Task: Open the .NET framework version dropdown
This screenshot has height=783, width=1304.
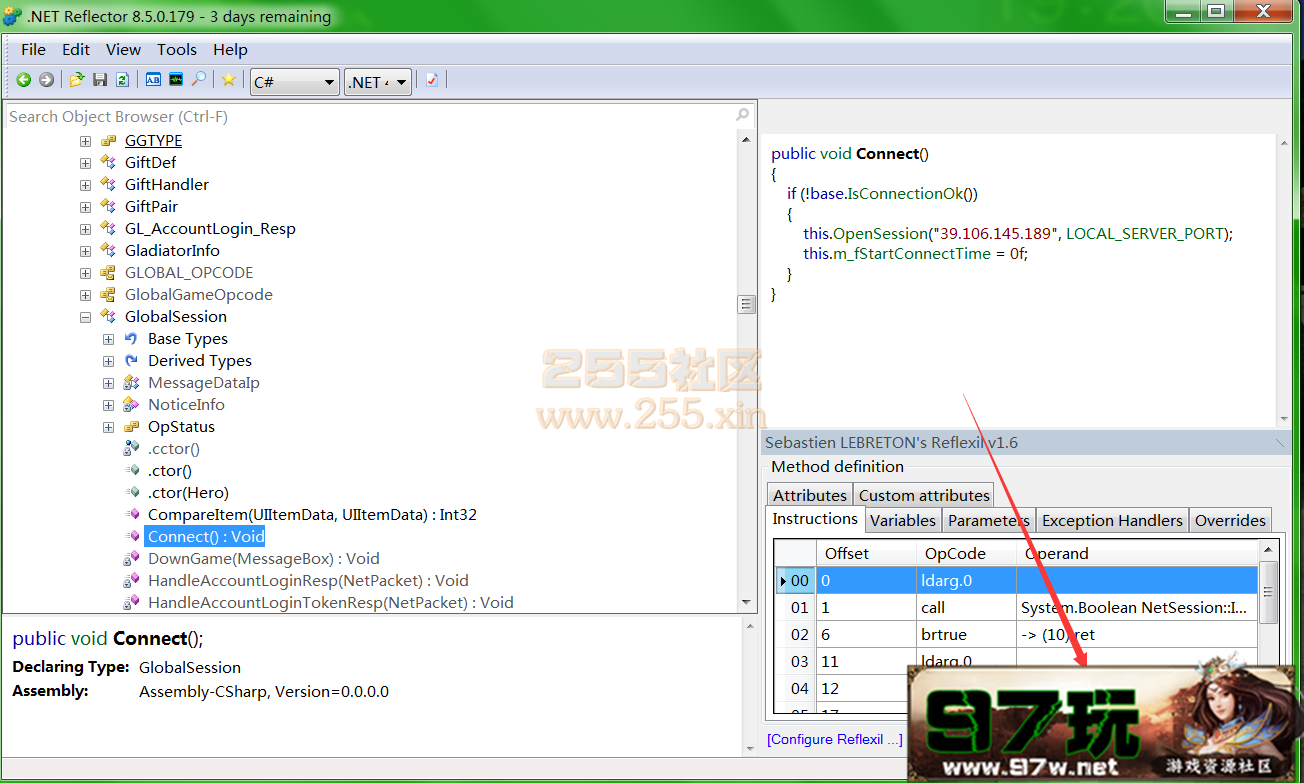Action: [378, 82]
